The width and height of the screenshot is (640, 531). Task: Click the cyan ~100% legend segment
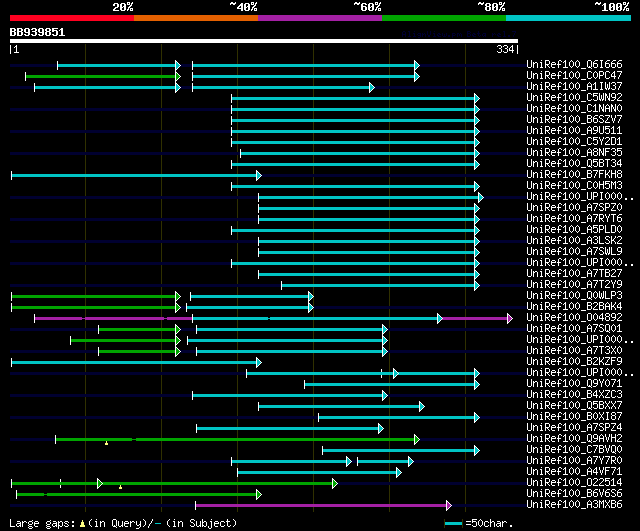[x=569, y=18]
